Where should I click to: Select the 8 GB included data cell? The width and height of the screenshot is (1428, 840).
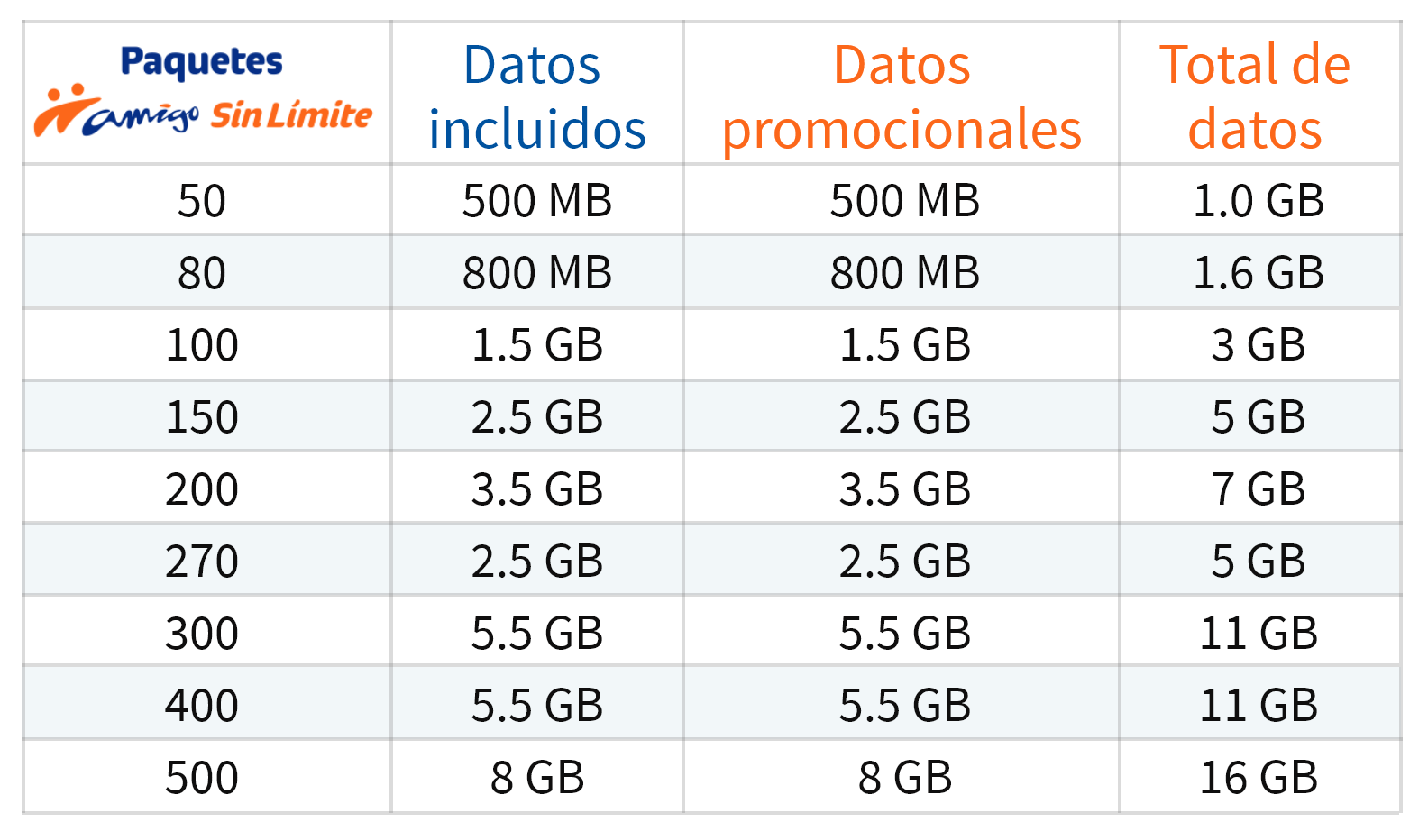point(536,778)
